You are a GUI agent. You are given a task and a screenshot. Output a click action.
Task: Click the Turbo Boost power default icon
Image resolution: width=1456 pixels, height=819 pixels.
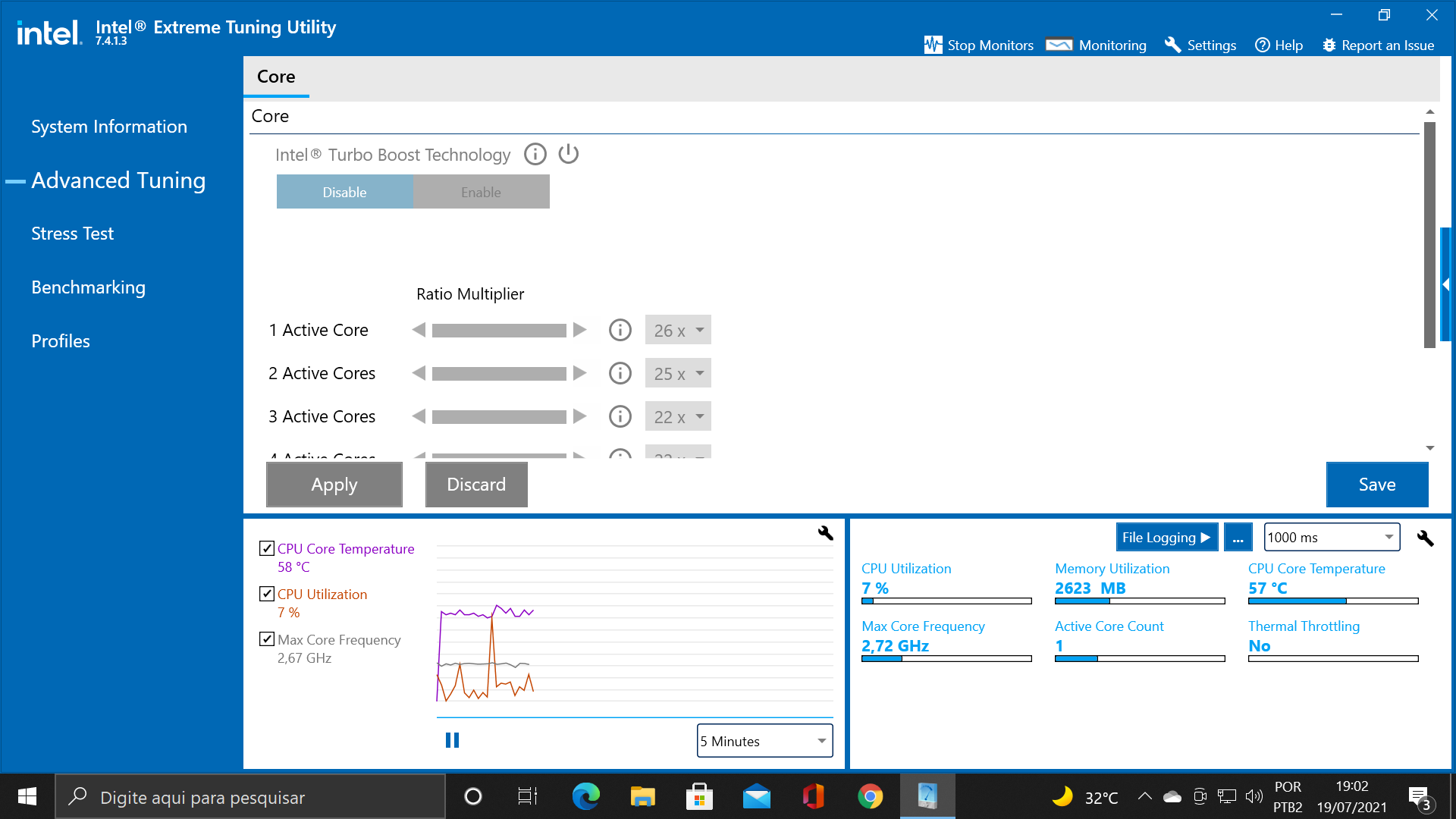click(569, 155)
